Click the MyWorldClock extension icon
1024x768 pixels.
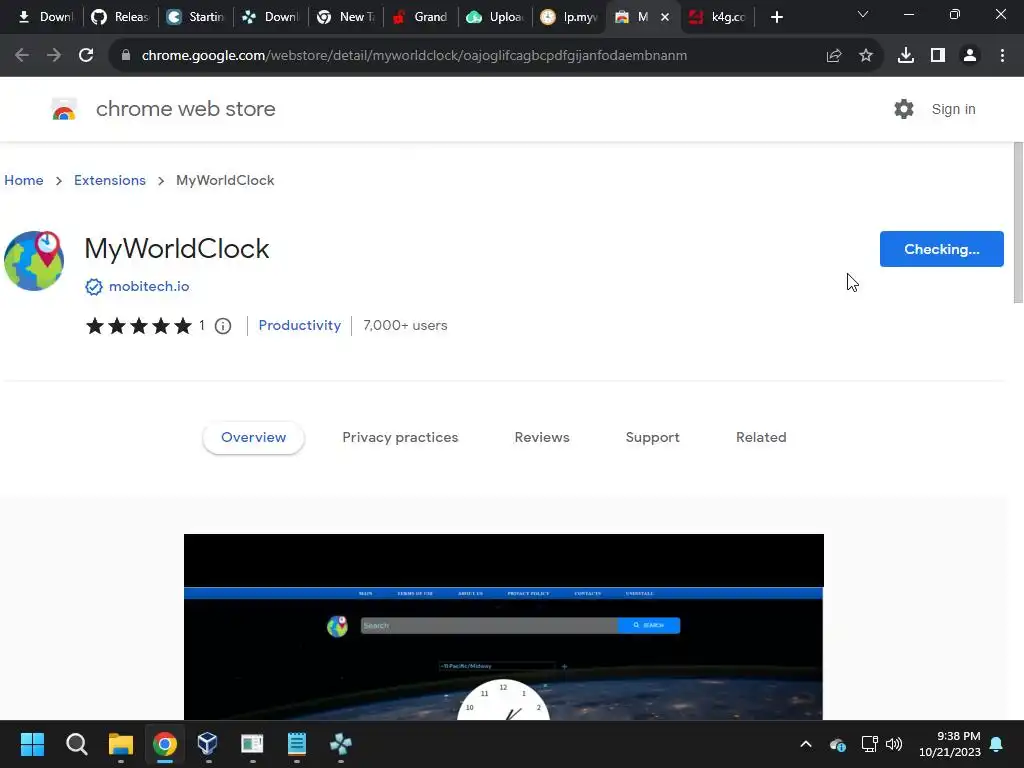click(x=34, y=261)
